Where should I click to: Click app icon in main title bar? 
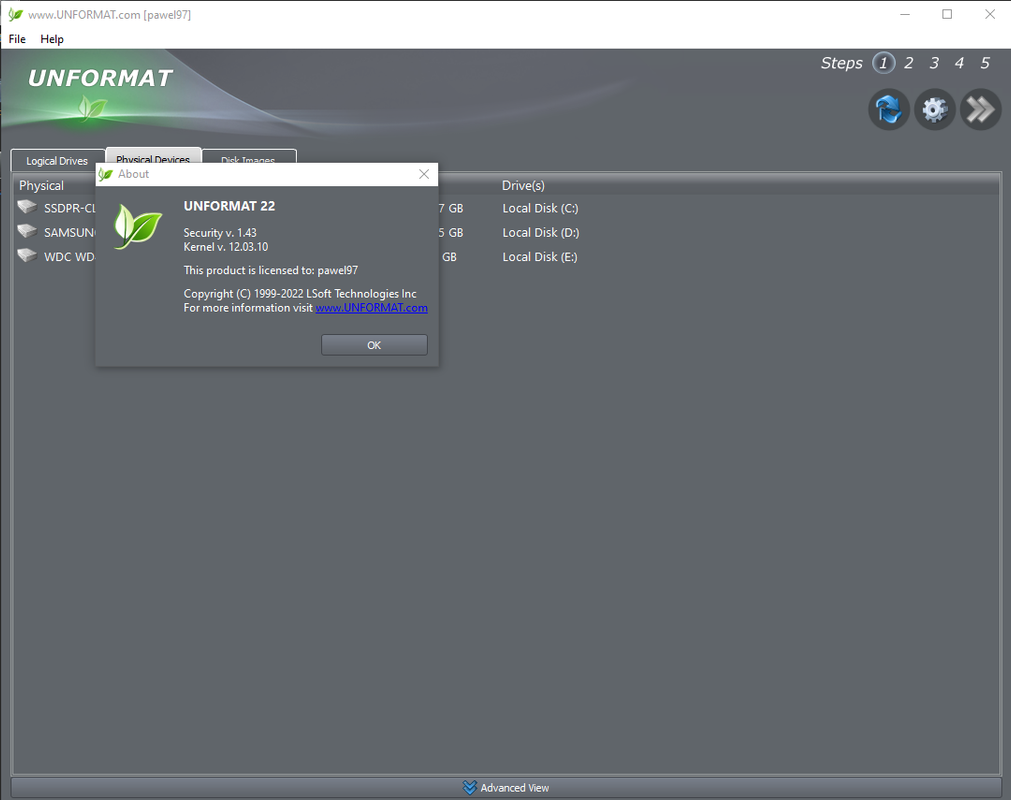click(15, 14)
